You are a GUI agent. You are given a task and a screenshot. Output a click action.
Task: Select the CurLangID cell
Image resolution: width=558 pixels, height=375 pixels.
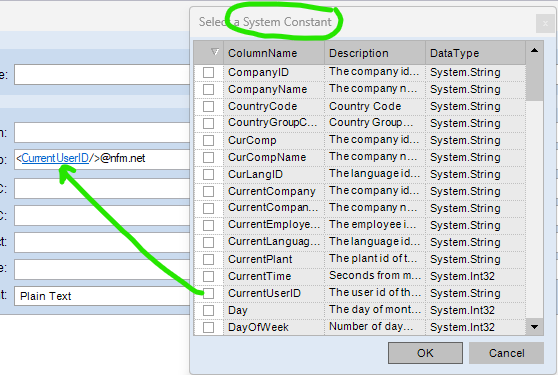(x=274, y=174)
